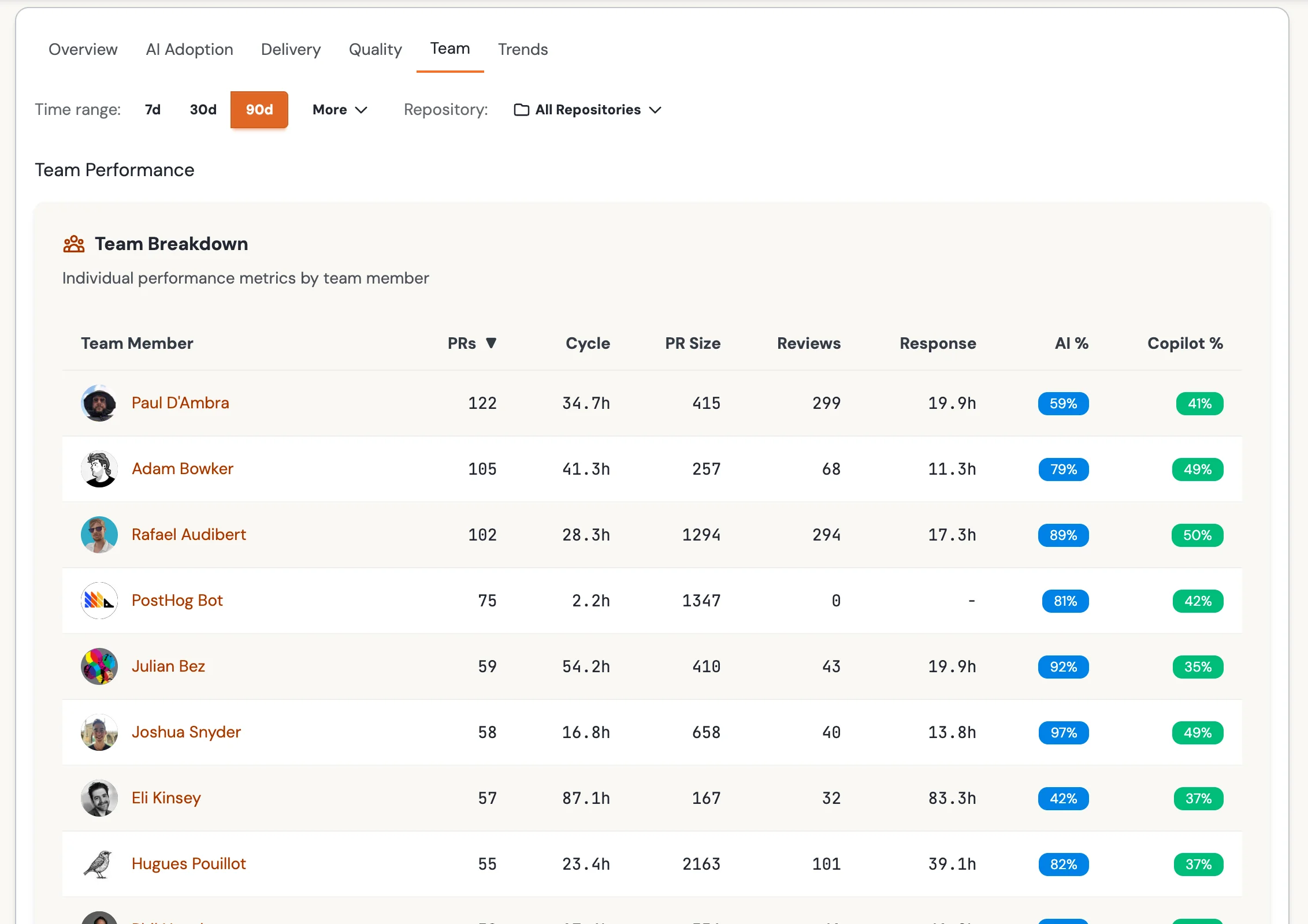Click the PostHog Bot logo avatar
The height and width of the screenshot is (924, 1308).
[99, 601]
